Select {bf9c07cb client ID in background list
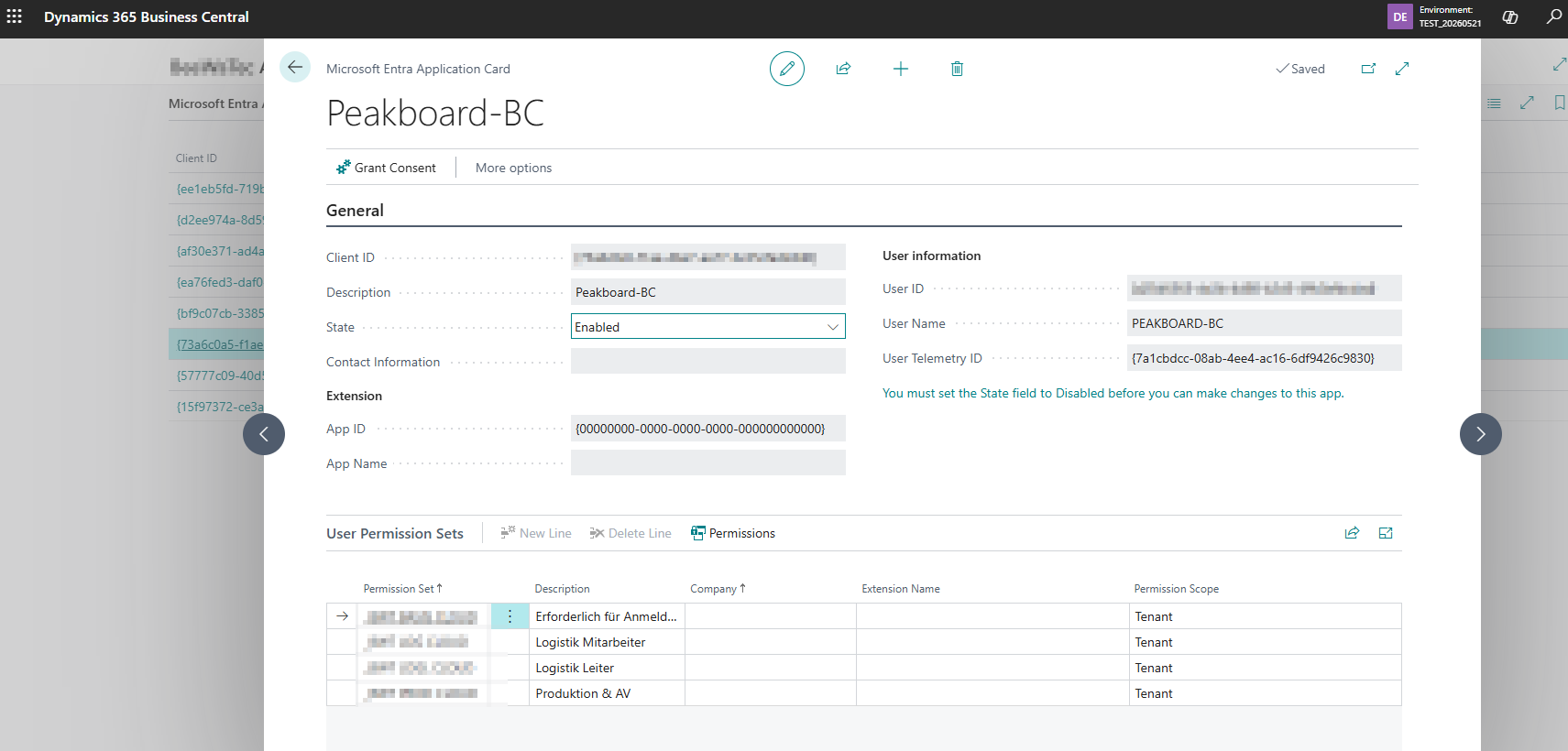The height and width of the screenshot is (751, 1568). coord(220,313)
